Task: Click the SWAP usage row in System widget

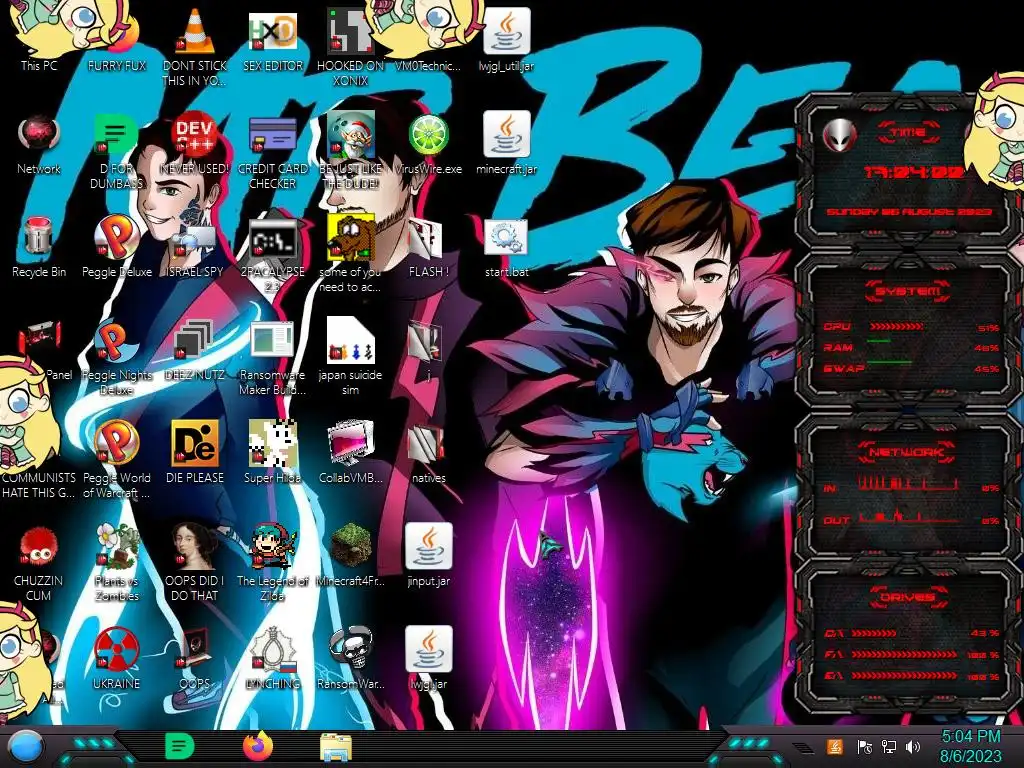Action: [x=910, y=368]
